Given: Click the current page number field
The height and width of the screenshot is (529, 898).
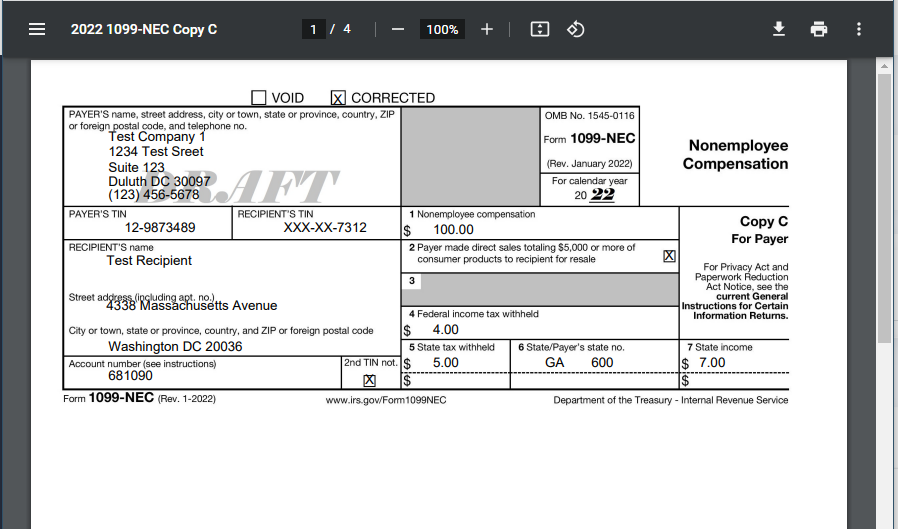Looking at the screenshot, I should click(314, 29).
